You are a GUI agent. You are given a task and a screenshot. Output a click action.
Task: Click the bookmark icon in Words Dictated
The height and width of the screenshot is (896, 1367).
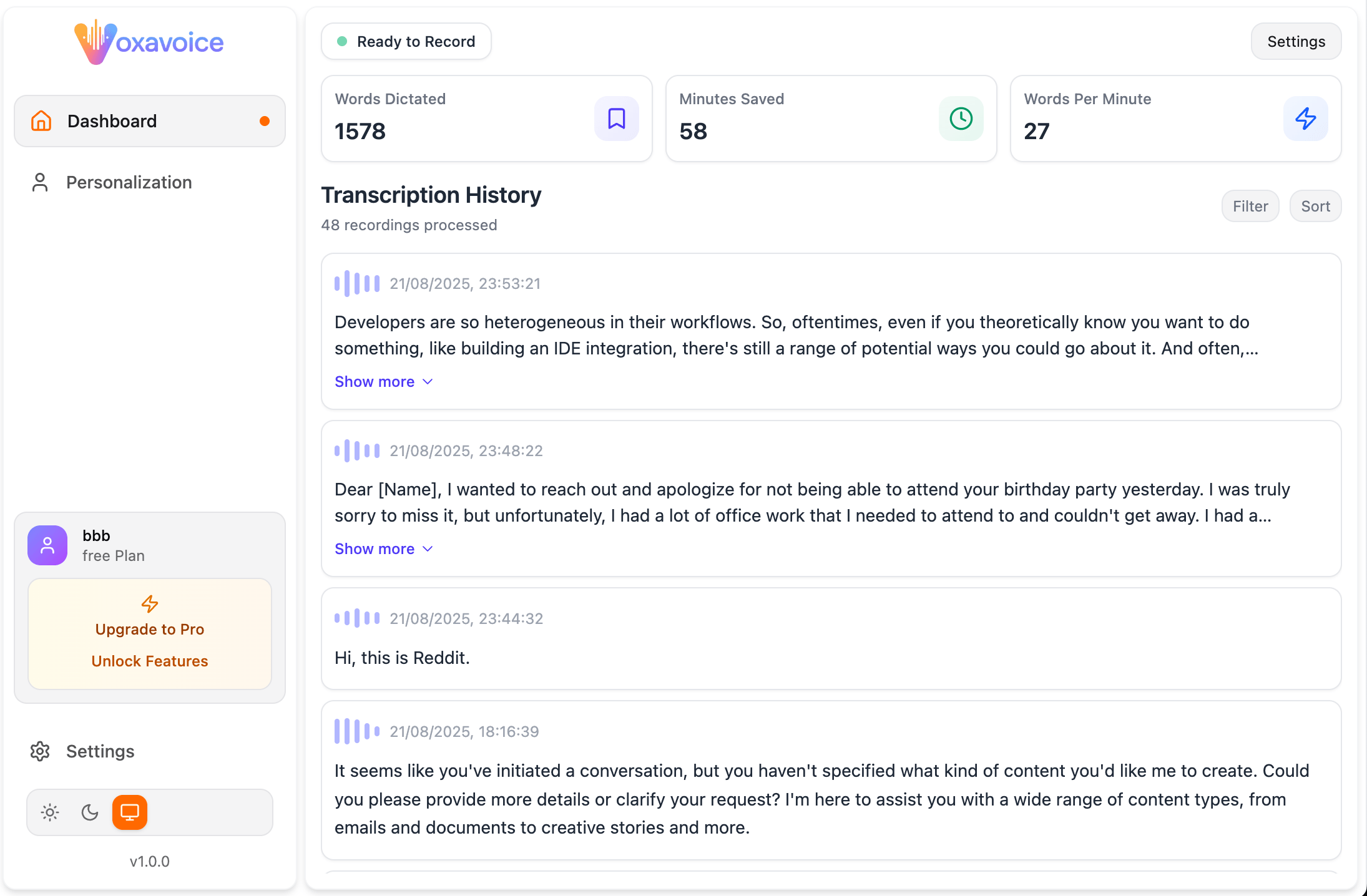(616, 119)
